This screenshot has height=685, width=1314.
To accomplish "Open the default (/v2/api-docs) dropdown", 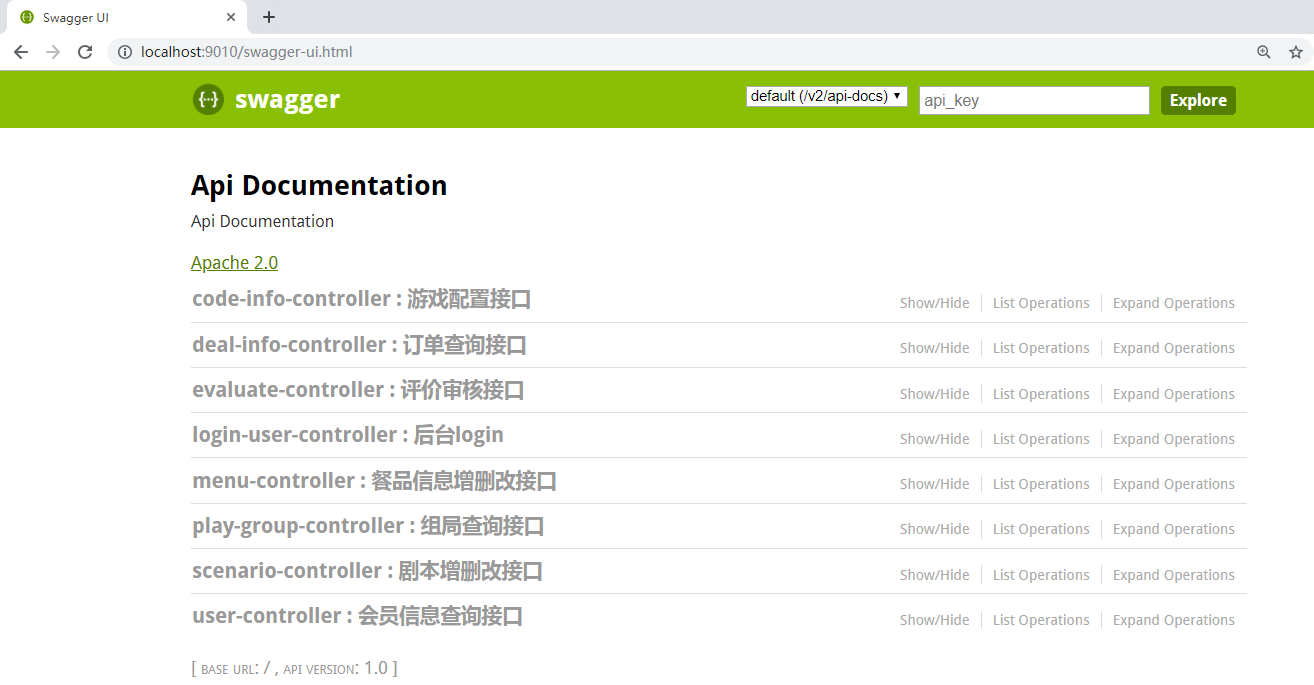I will tap(826, 96).
